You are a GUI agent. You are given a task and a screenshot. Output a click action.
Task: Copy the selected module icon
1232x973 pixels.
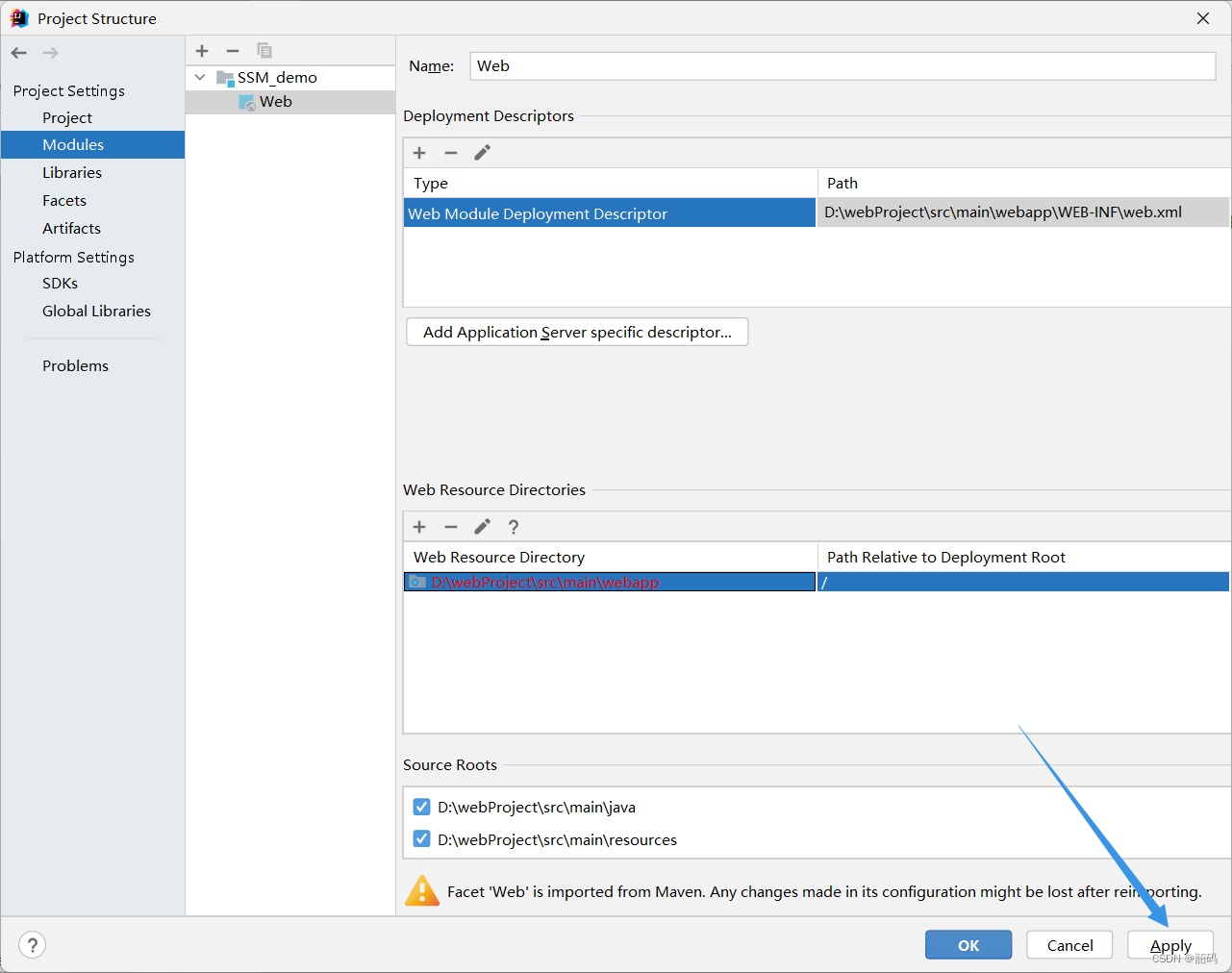click(264, 51)
